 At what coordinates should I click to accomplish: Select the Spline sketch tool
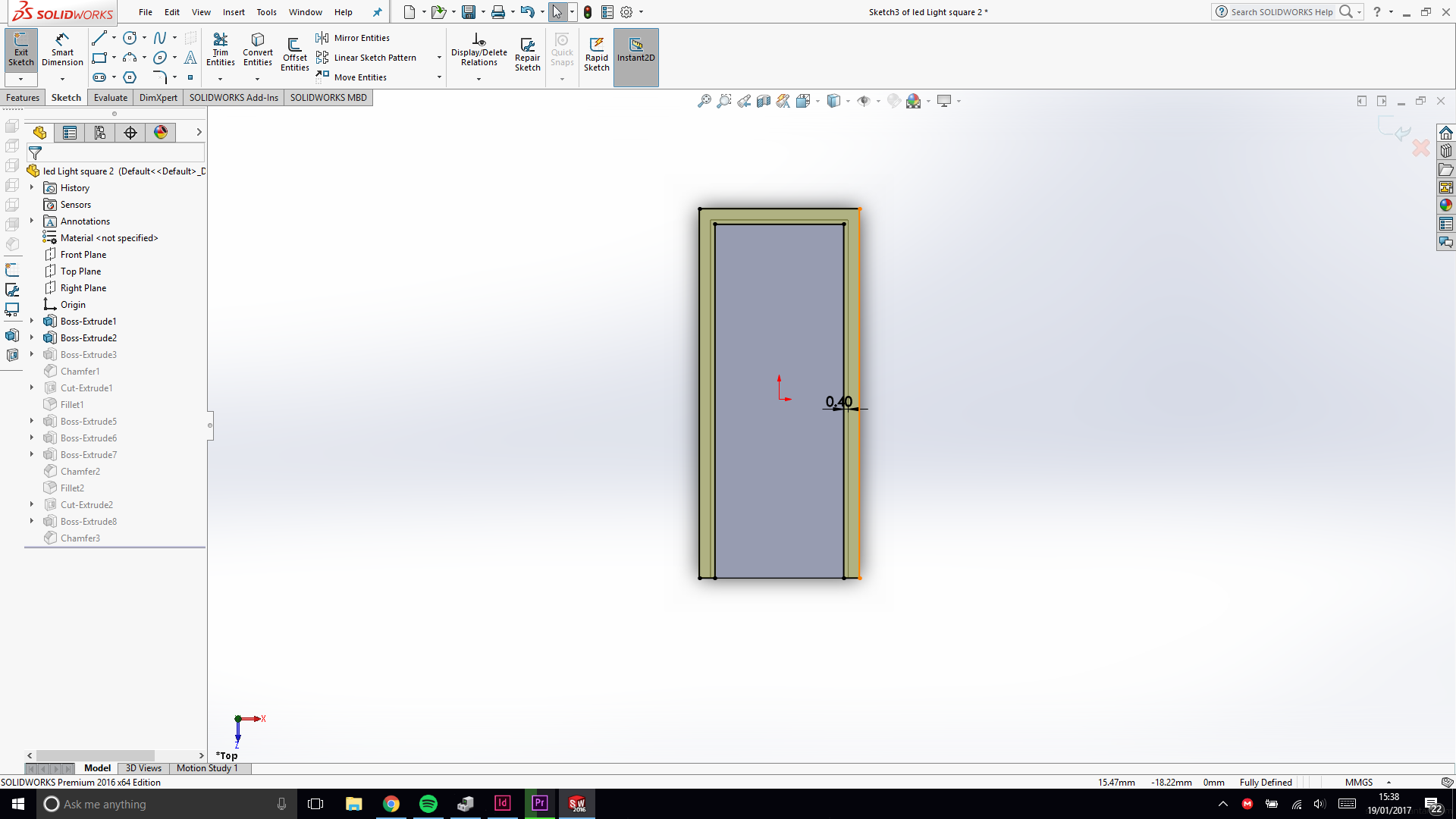click(x=160, y=38)
